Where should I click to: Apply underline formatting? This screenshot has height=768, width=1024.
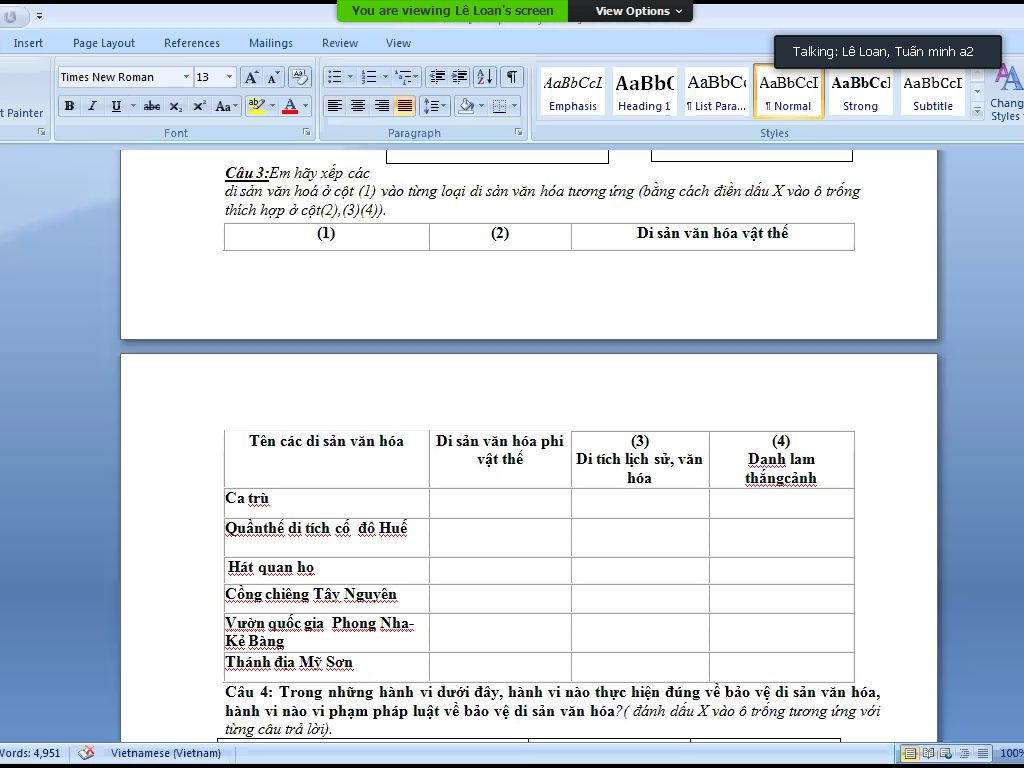coord(116,106)
